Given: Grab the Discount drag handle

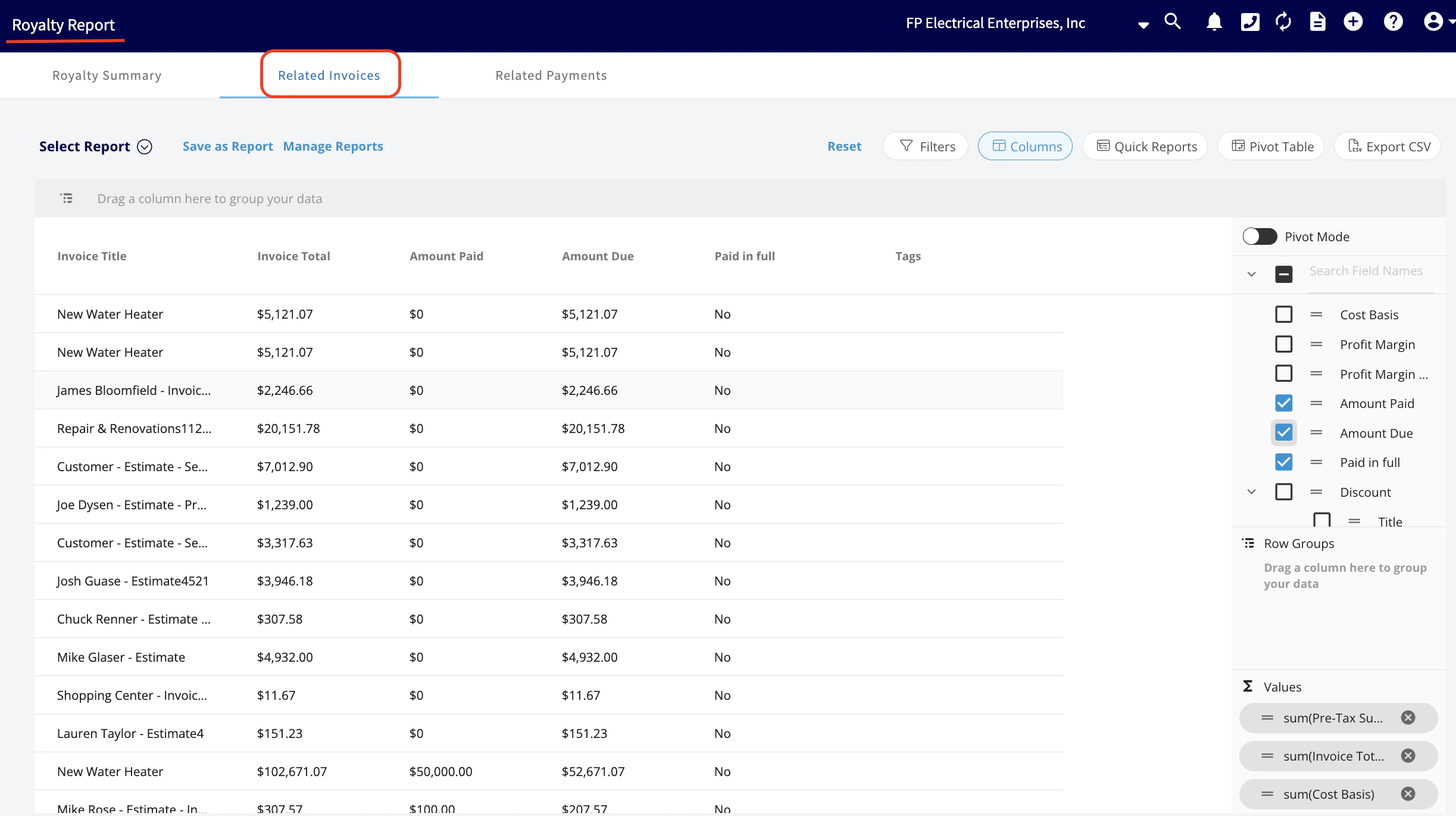Looking at the screenshot, I should pos(1316,492).
